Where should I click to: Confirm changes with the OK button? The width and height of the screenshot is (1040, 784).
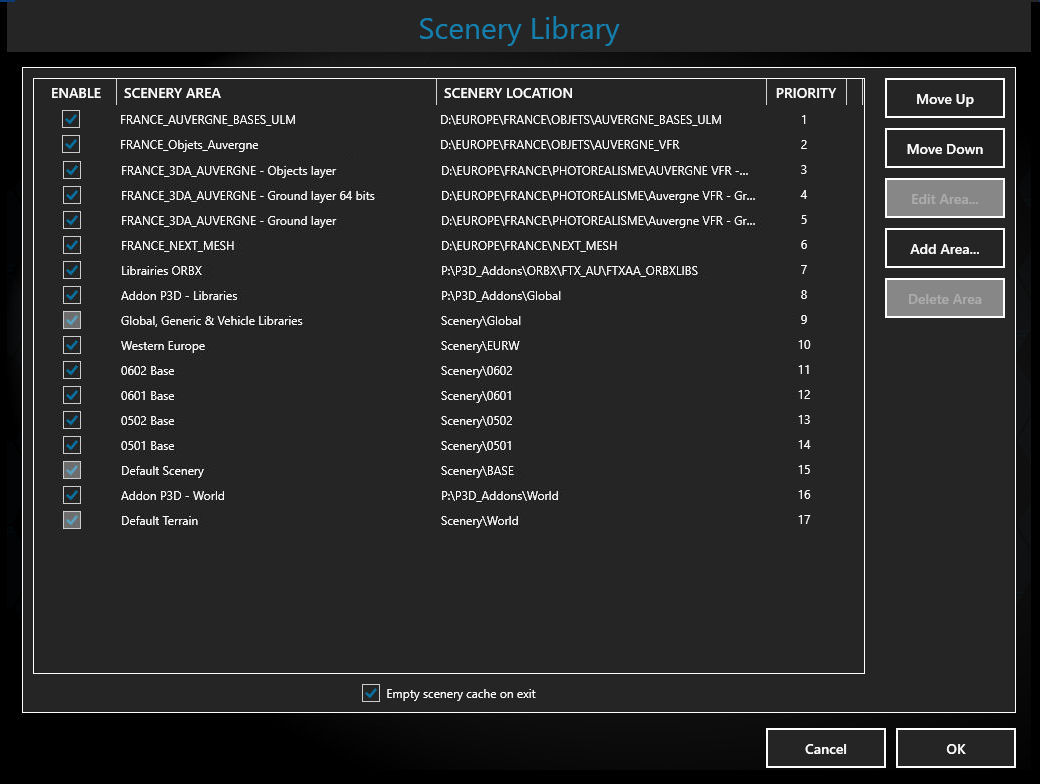pyautogui.click(x=955, y=748)
